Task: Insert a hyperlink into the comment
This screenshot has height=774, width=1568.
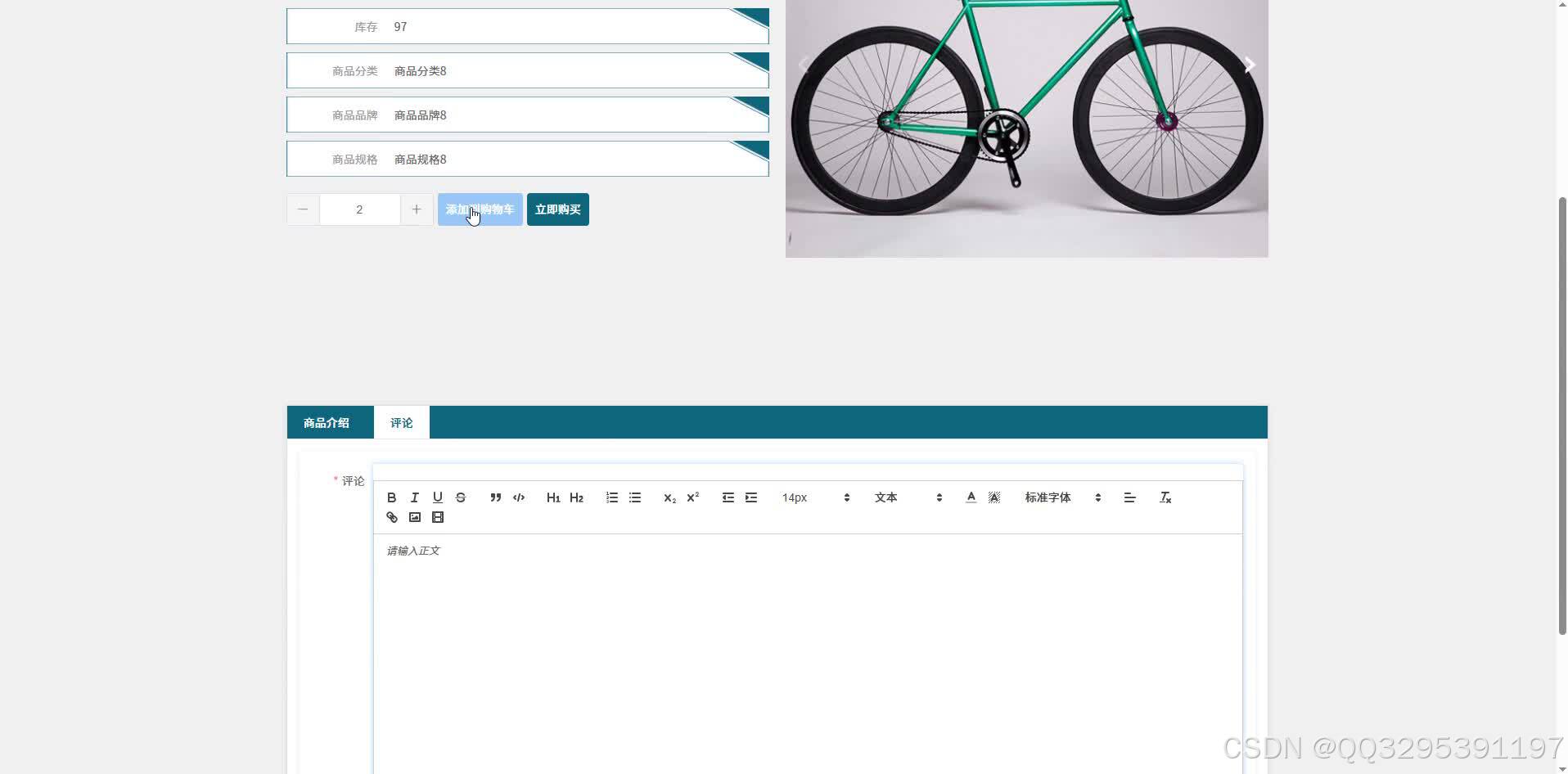Action: click(391, 517)
